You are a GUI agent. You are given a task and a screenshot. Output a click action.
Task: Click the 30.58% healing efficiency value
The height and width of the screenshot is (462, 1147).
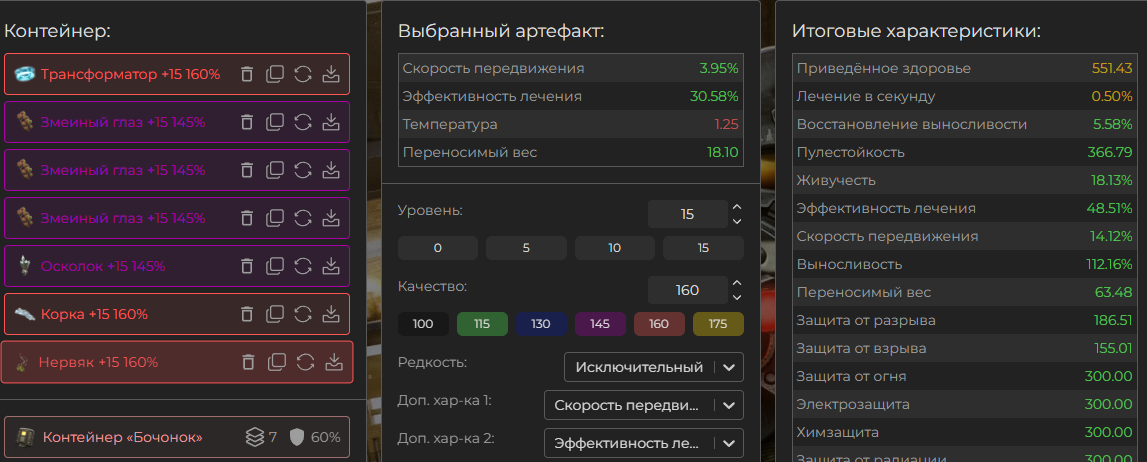tap(714, 96)
